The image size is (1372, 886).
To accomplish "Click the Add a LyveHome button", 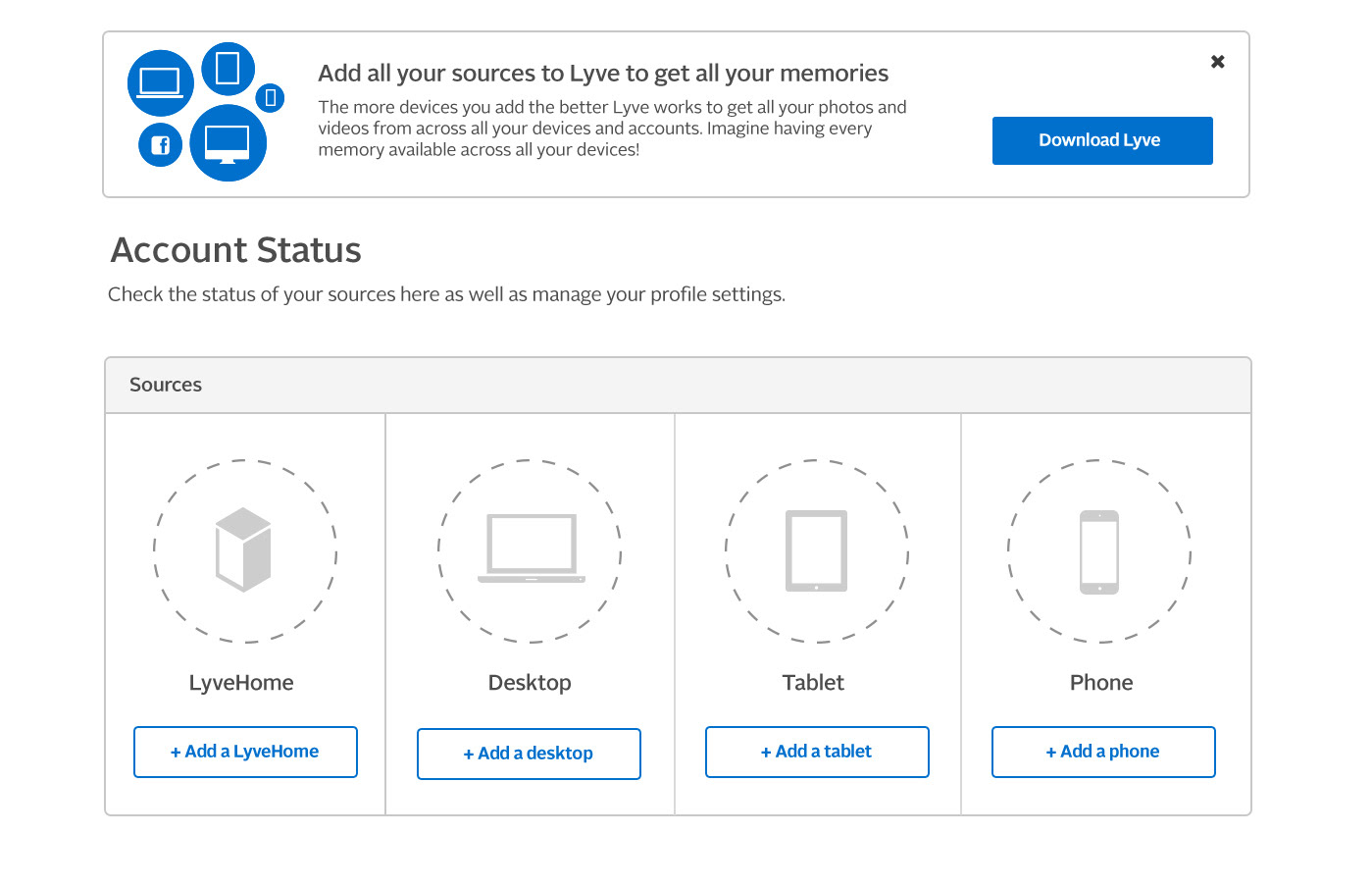I will coord(245,752).
